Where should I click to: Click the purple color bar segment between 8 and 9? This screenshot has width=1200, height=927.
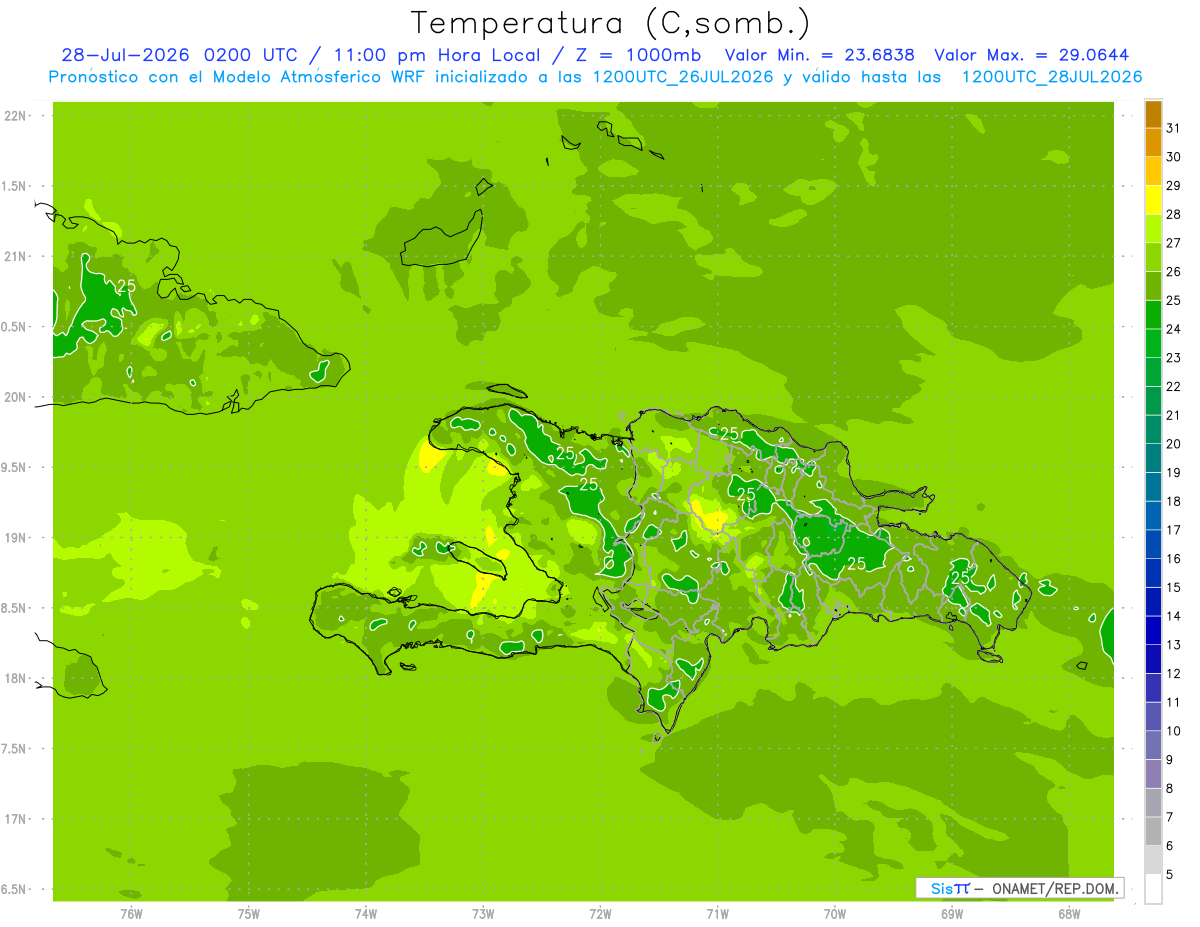click(1153, 775)
